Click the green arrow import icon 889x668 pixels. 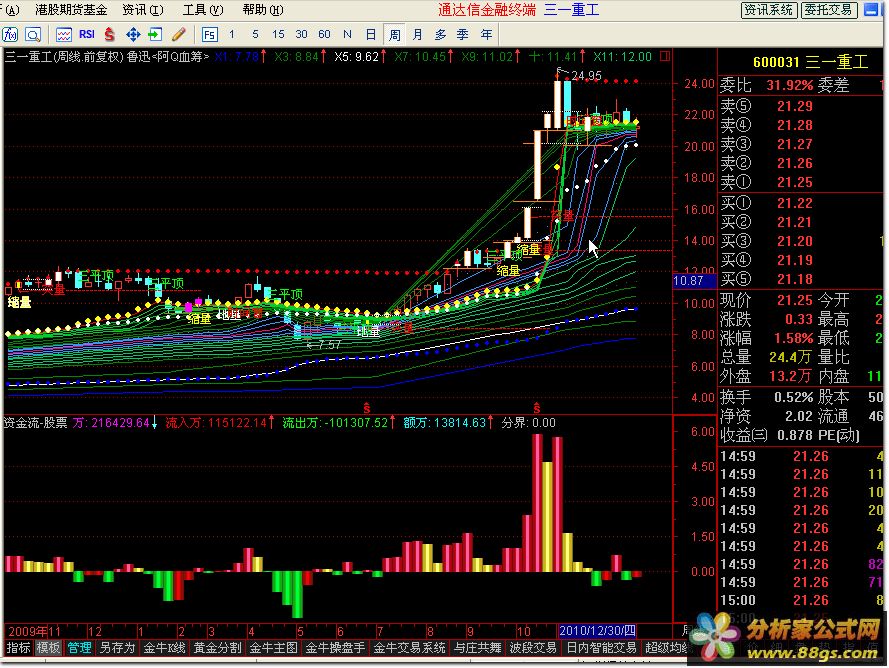(x=155, y=35)
